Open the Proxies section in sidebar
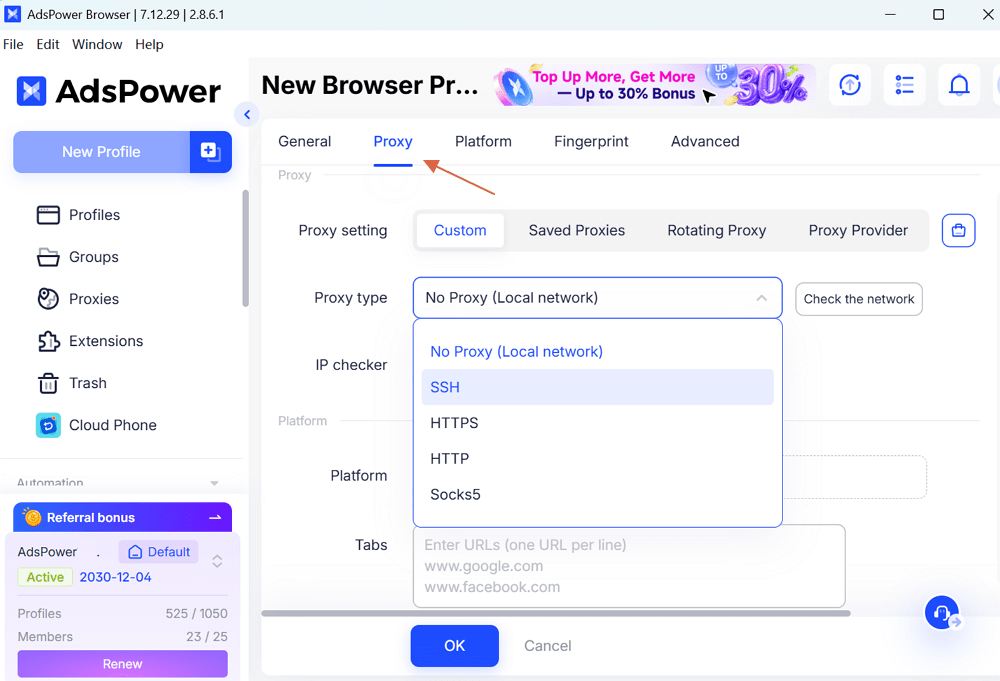 click(78, 299)
